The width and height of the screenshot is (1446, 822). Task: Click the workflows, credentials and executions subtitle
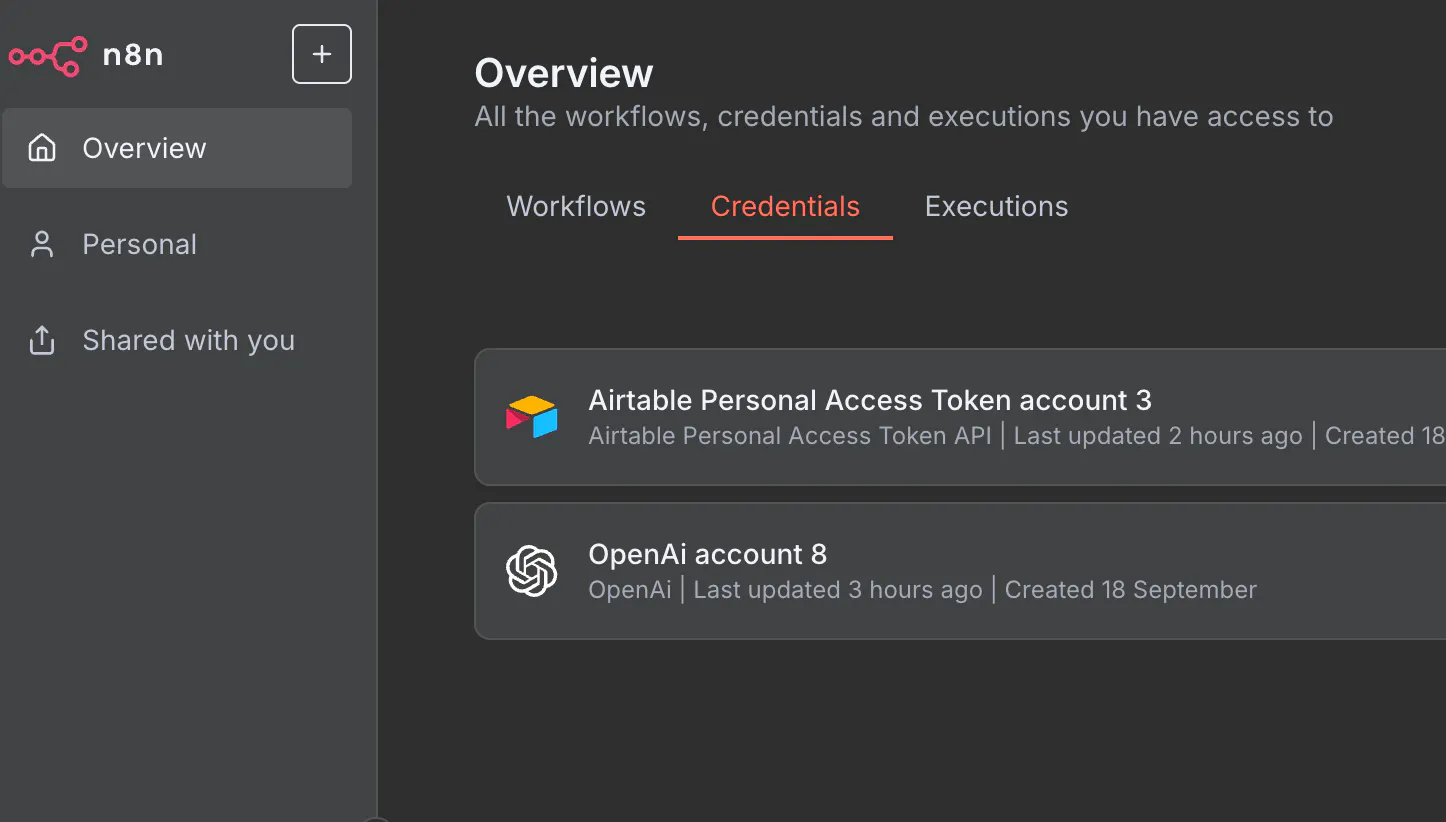click(x=904, y=117)
